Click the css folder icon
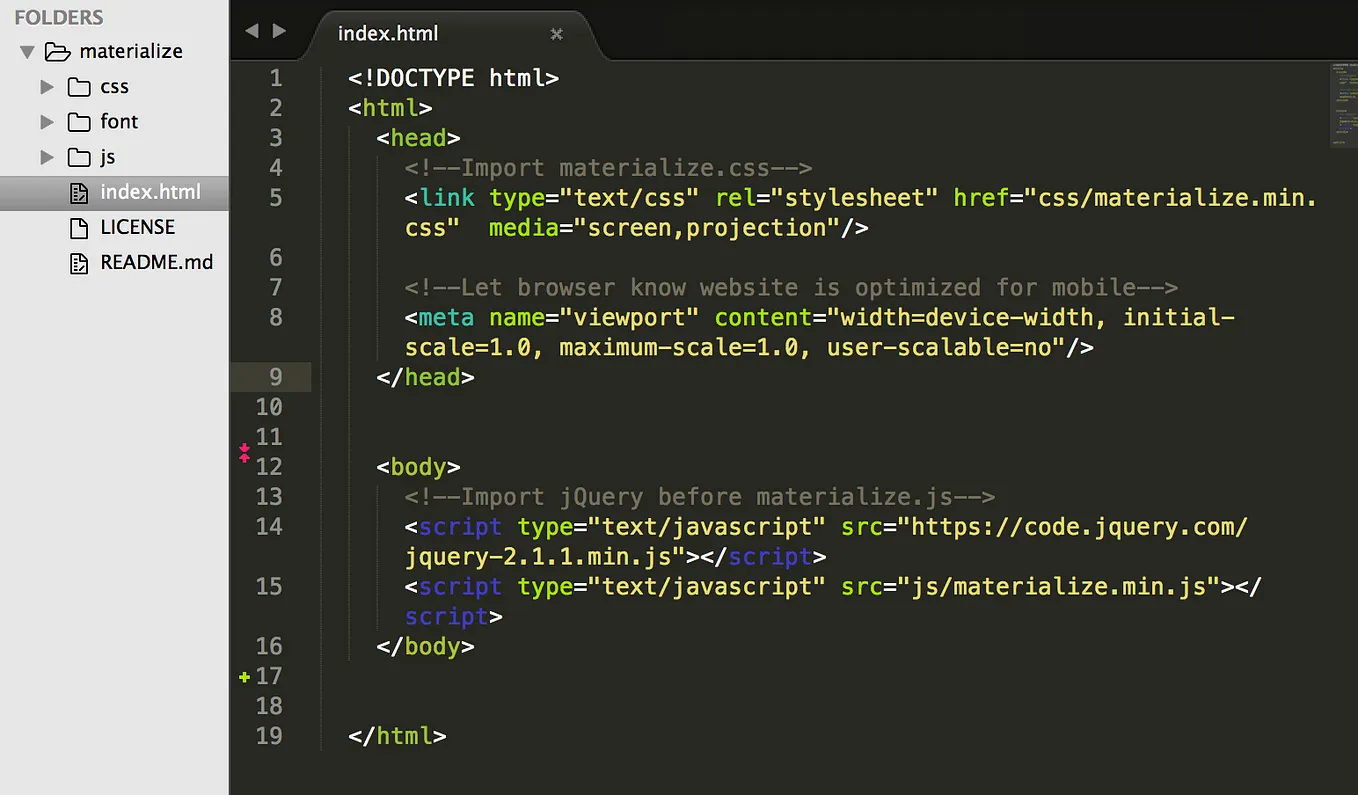The width and height of the screenshot is (1358, 795). coord(79,87)
